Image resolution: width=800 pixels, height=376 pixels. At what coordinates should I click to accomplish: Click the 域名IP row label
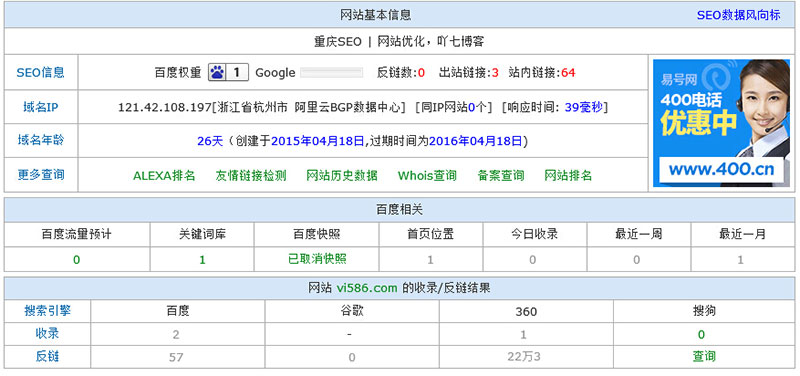tap(41, 108)
